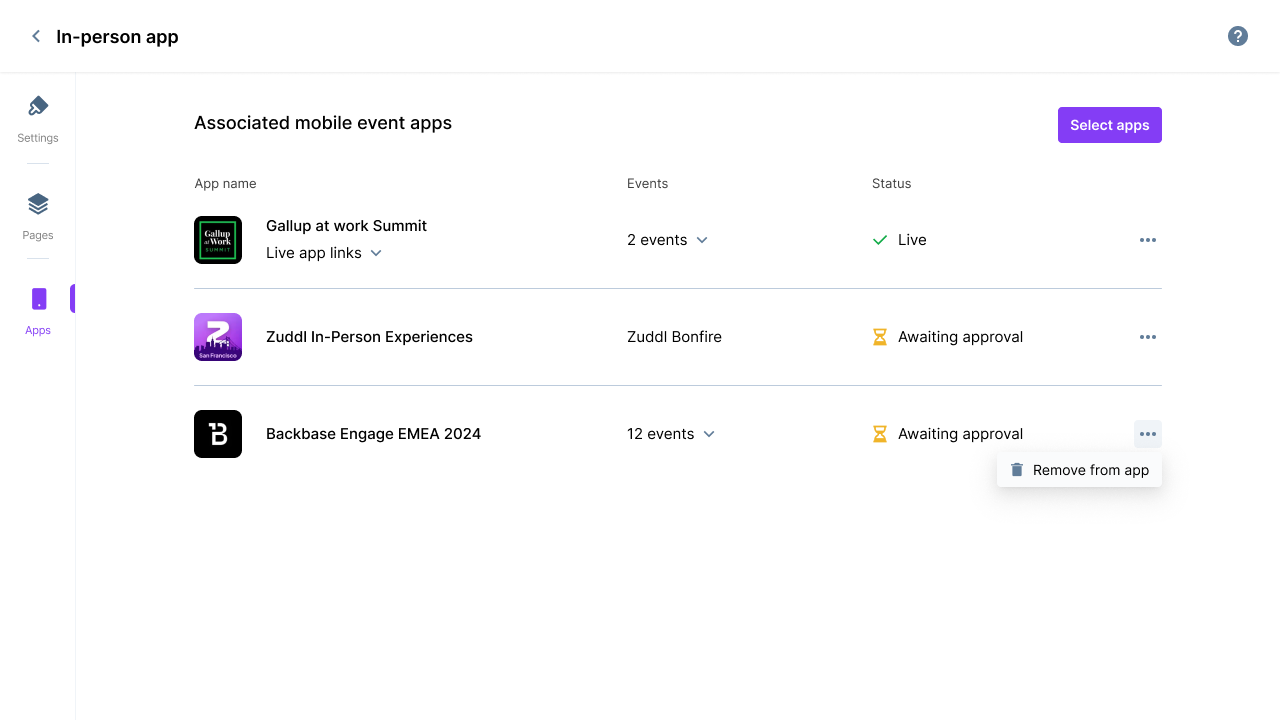Open the help question mark icon
This screenshot has width=1280, height=720.
point(1238,36)
